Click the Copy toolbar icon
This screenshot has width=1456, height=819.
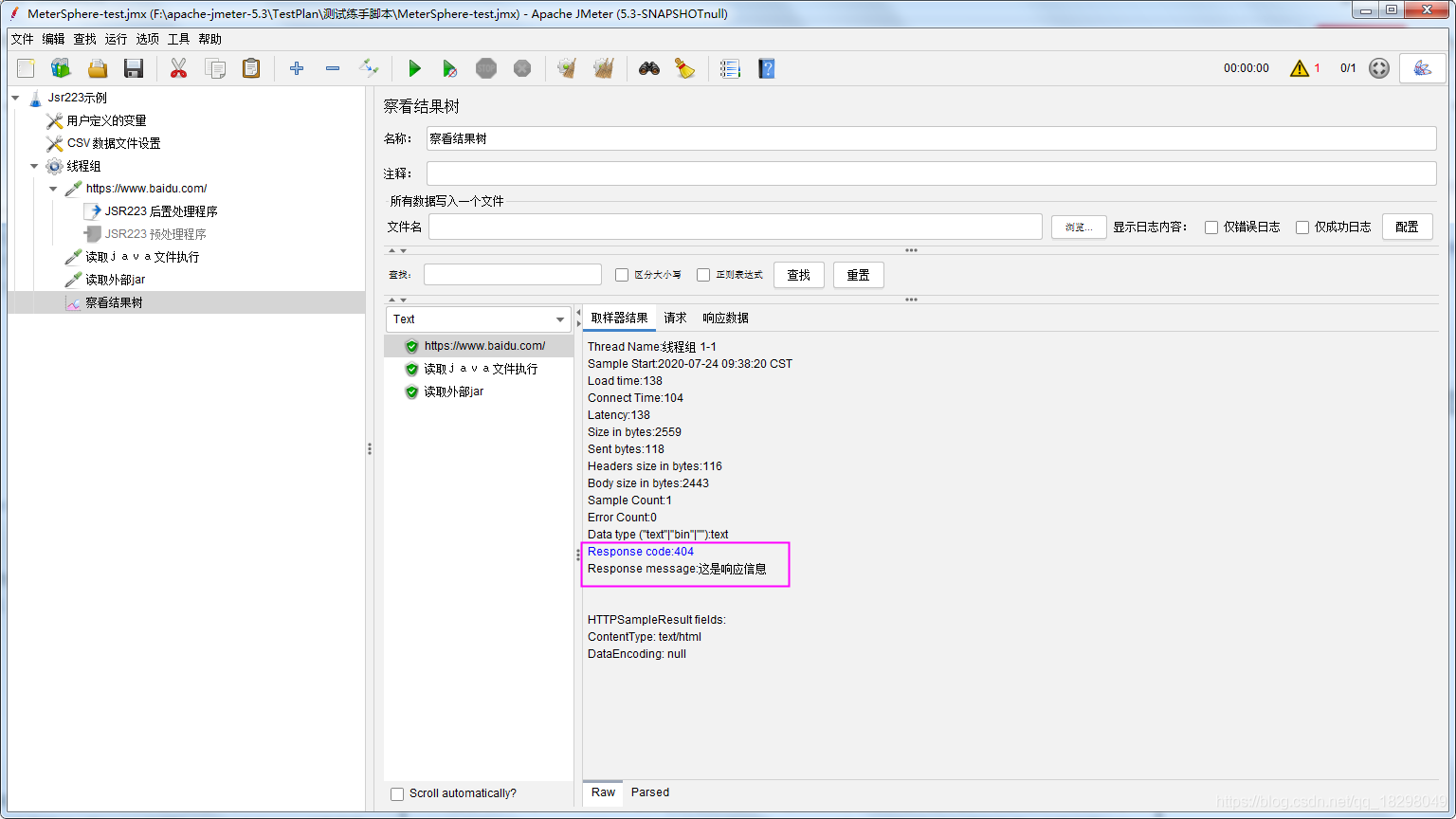click(x=215, y=68)
